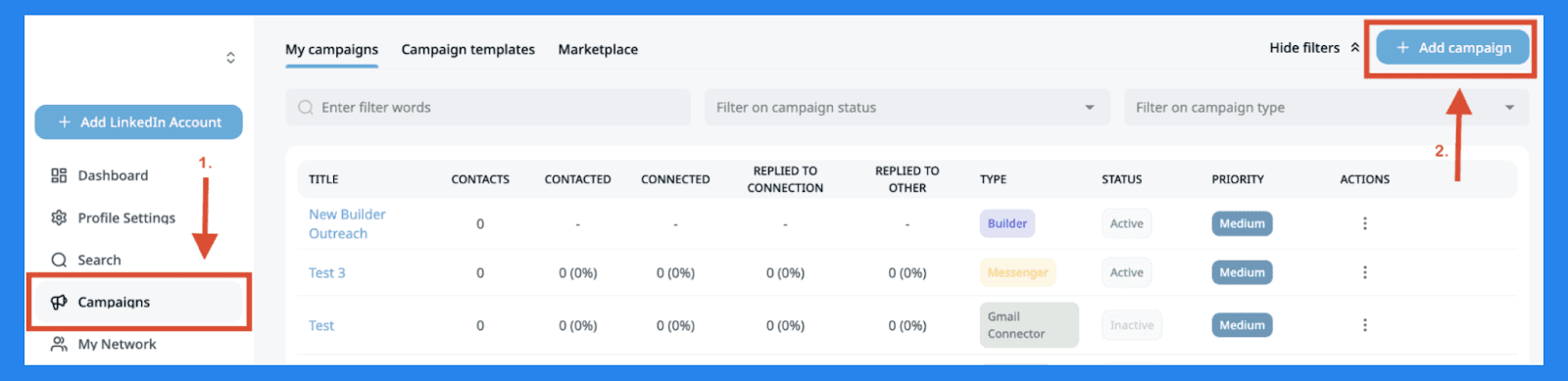Screen dimensions: 1568x381
Task: Click Inactive status of Test campaign
Action: point(1132,325)
